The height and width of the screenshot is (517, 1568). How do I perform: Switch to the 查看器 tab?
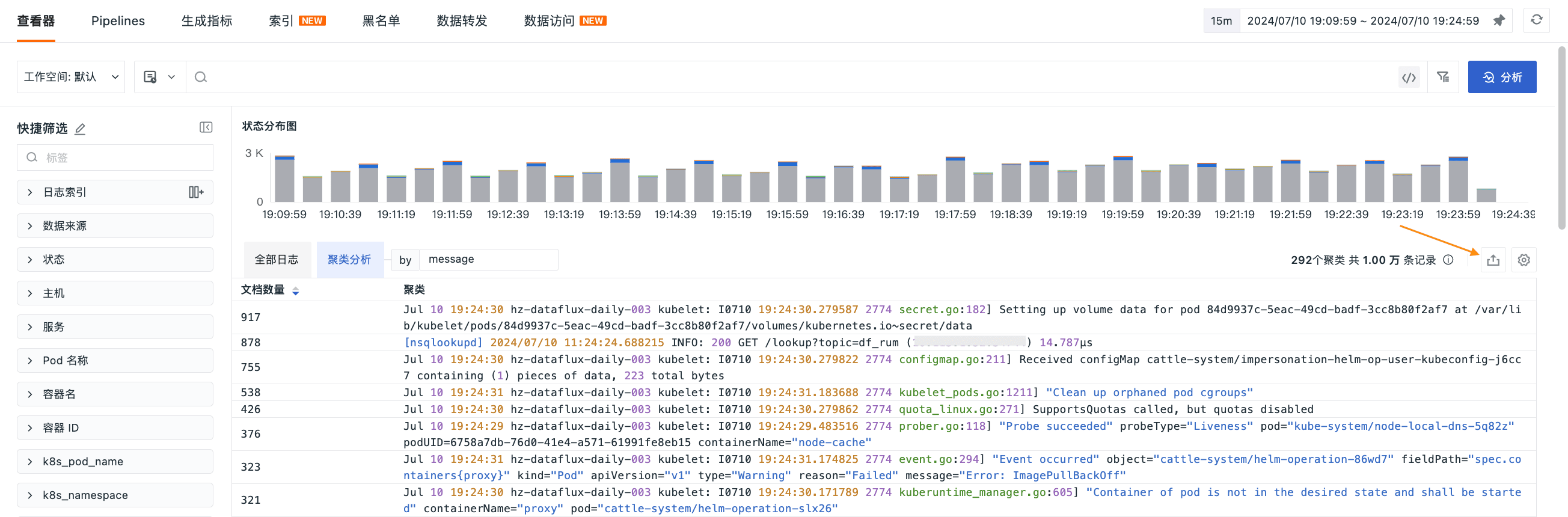coord(36,20)
